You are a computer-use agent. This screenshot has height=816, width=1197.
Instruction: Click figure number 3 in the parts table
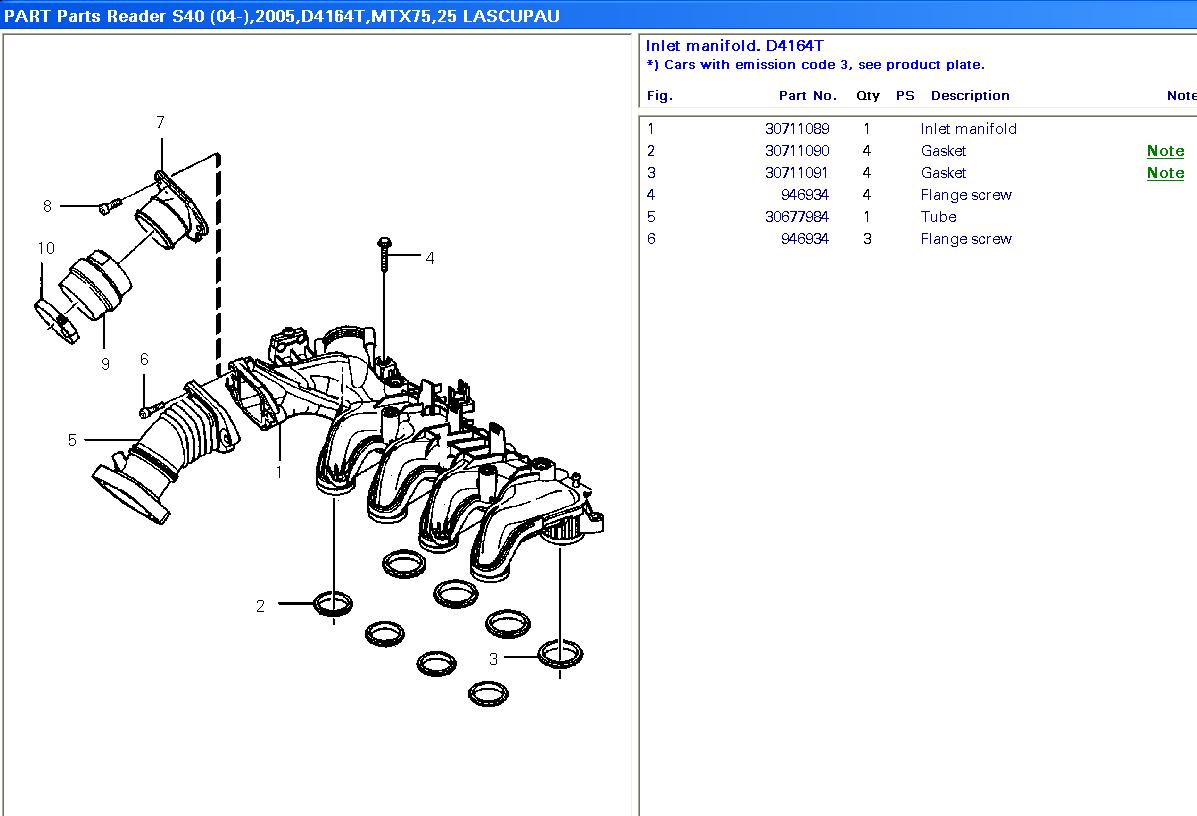650,173
